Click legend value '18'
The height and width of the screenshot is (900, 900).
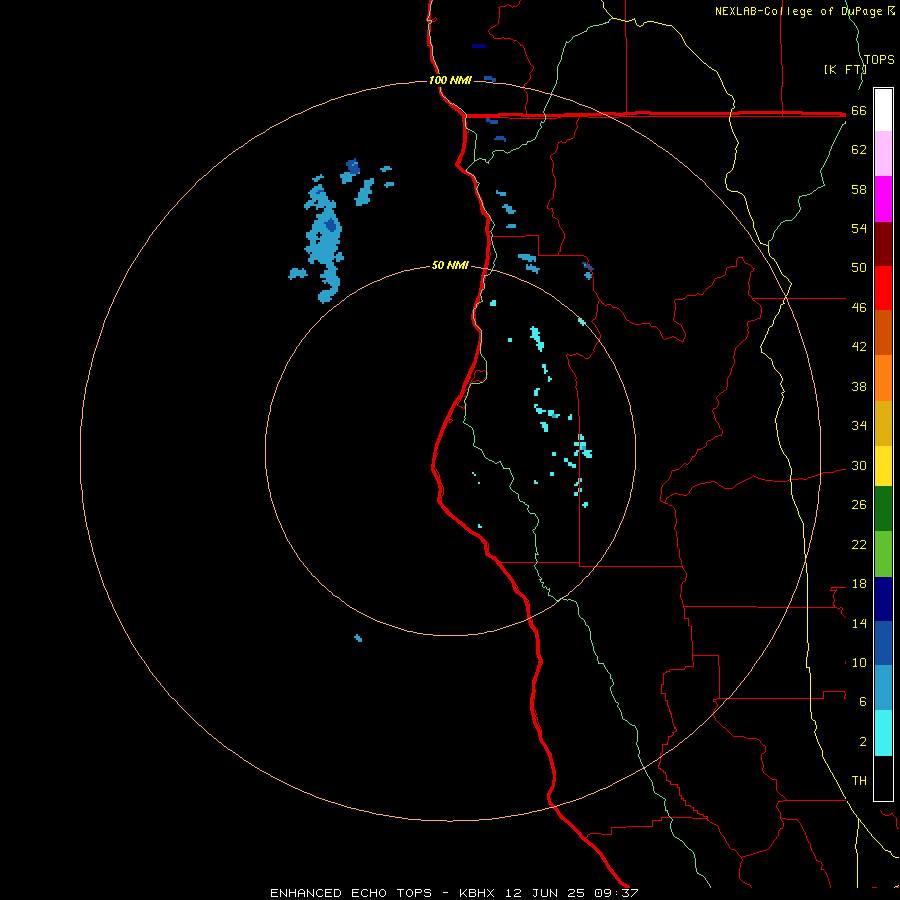(859, 584)
